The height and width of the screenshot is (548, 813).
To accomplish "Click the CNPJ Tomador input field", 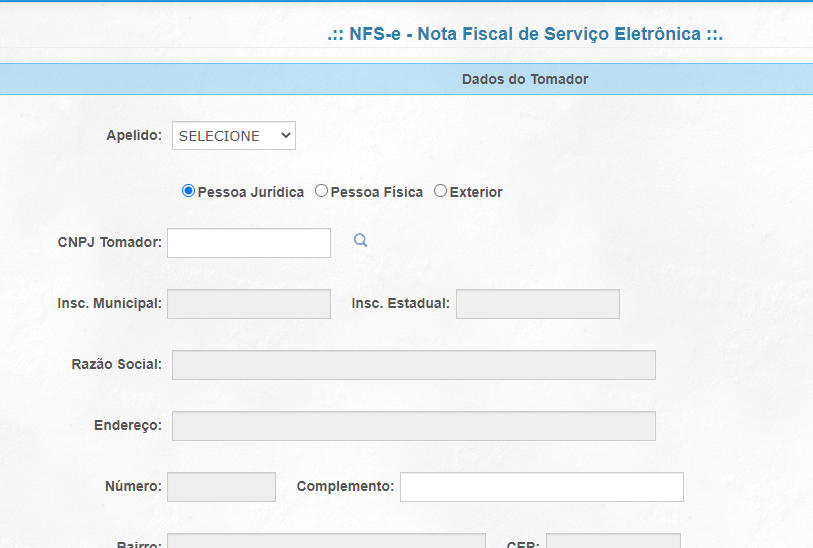I will point(248,243).
